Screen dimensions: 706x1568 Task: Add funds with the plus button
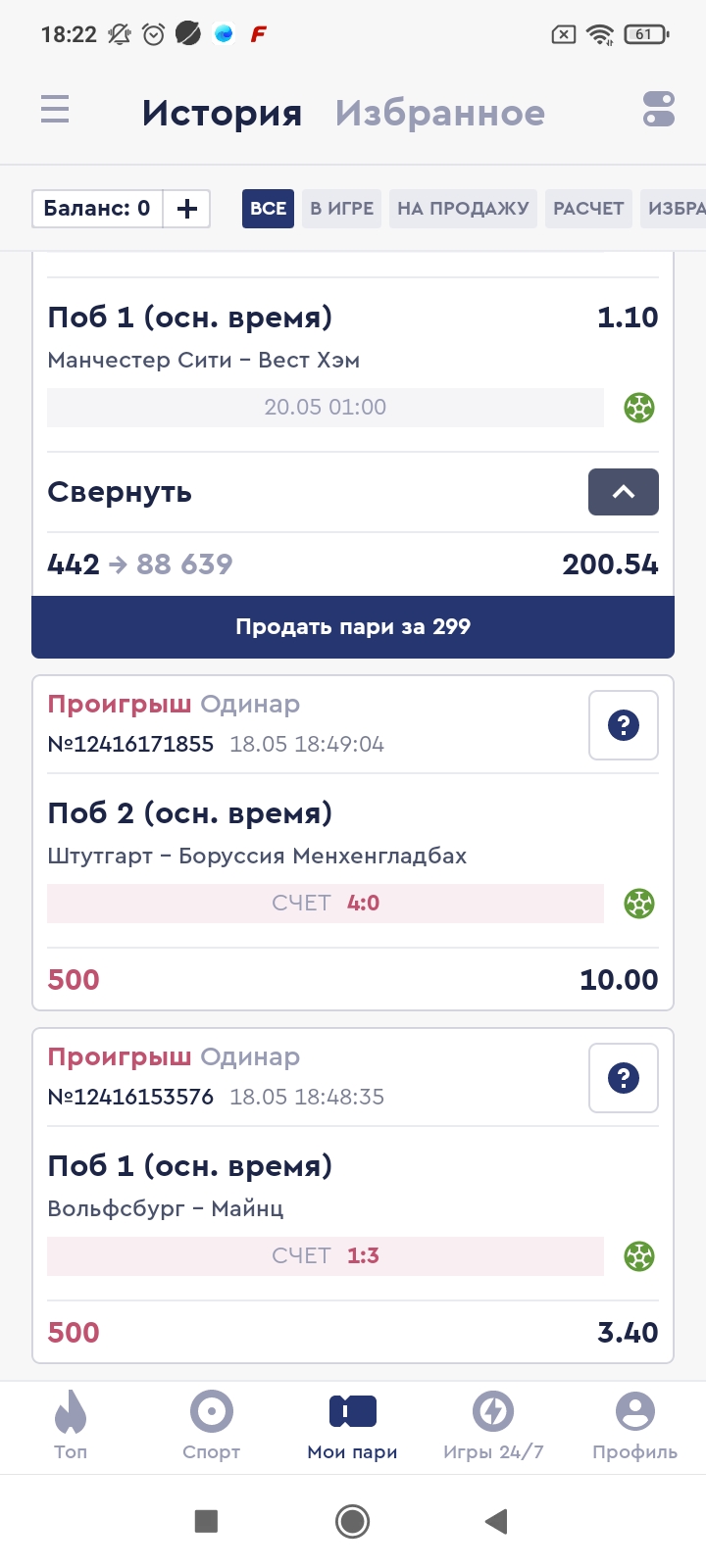click(186, 209)
